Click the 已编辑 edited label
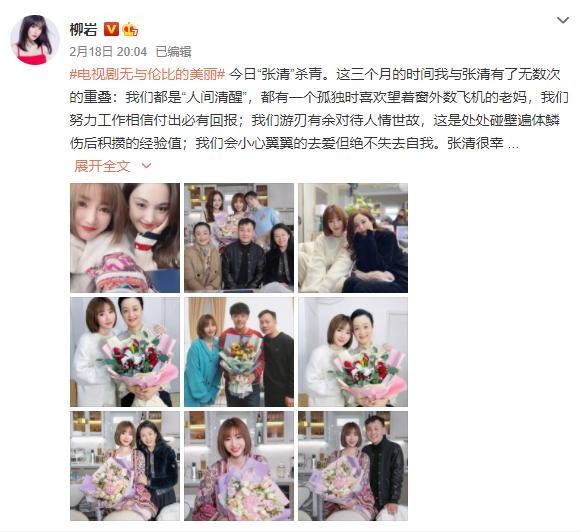The width and height of the screenshot is (581, 532). tap(173, 51)
